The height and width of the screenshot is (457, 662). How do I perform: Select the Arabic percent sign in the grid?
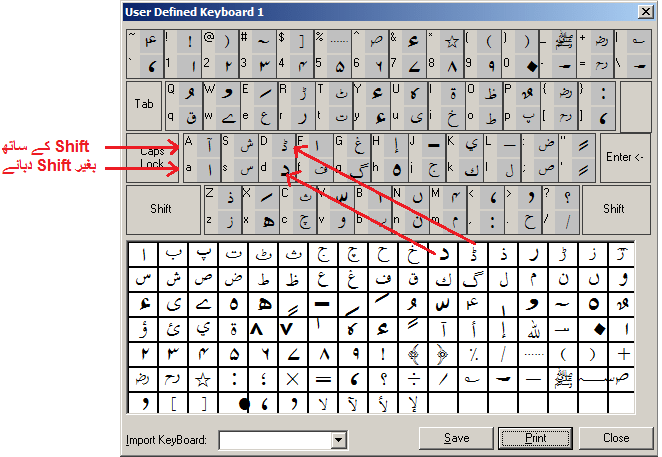[x=473, y=354]
